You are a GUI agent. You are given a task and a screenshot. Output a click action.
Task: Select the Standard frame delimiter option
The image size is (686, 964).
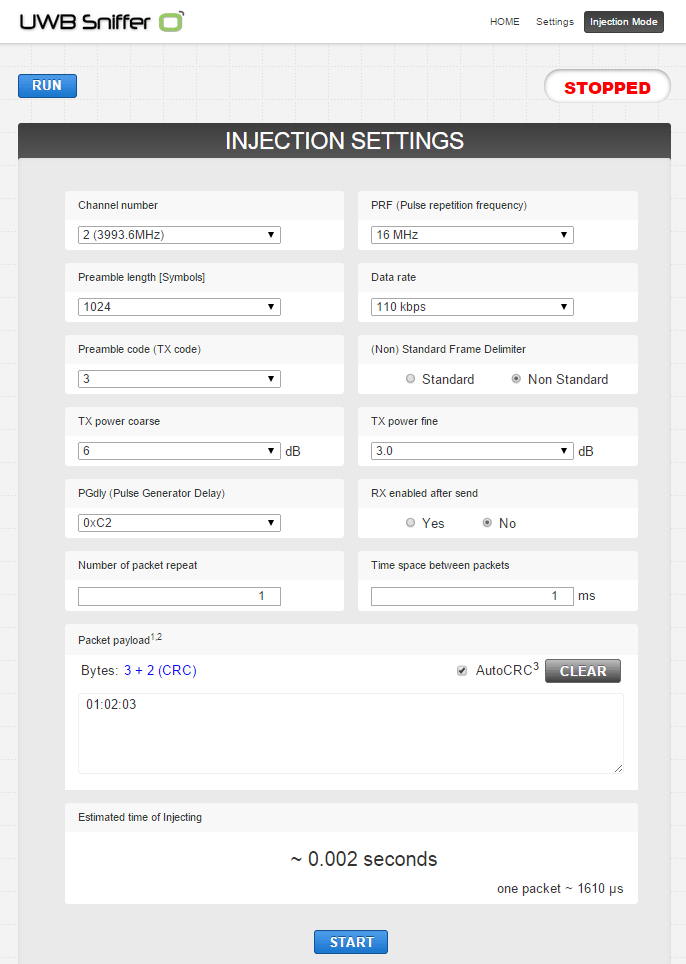click(410, 378)
